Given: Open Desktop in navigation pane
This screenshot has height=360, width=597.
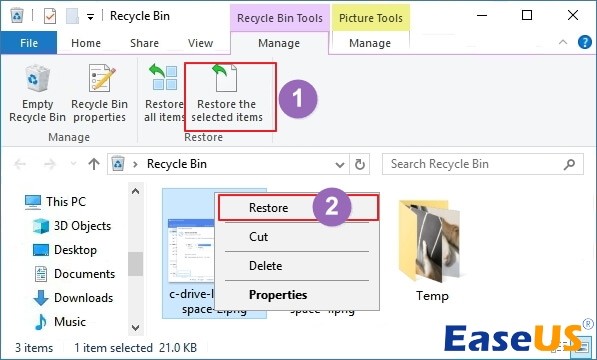Looking at the screenshot, I should (x=65, y=250).
